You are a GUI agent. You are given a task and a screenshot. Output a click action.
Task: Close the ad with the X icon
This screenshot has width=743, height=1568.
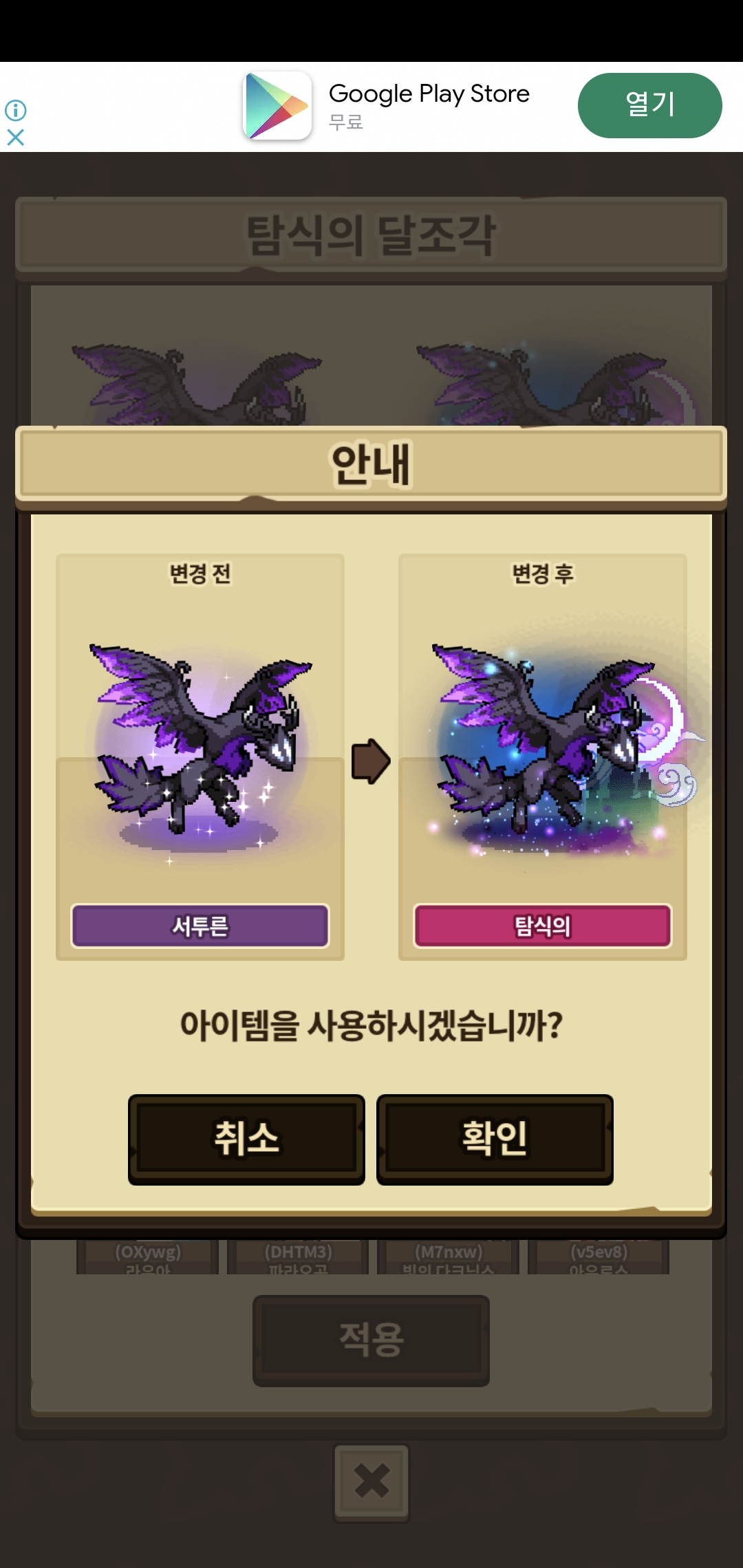tap(16, 138)
